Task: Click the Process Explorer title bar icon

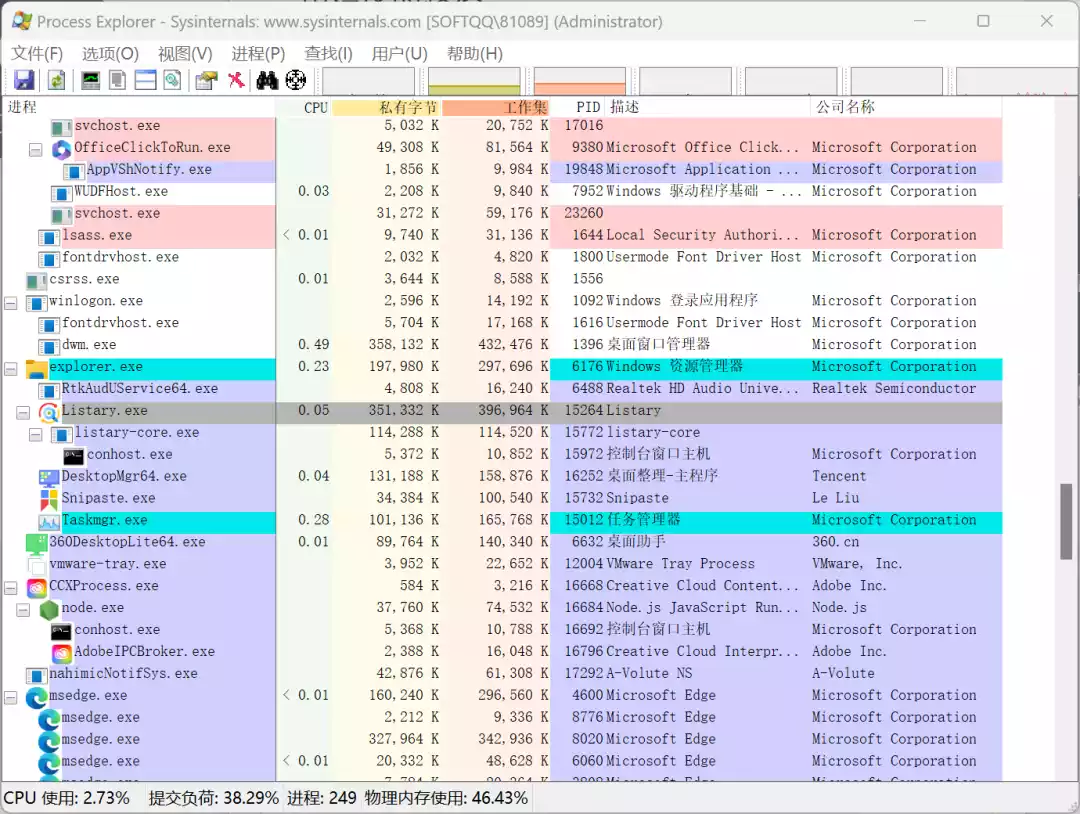Action: coord(21,21)
